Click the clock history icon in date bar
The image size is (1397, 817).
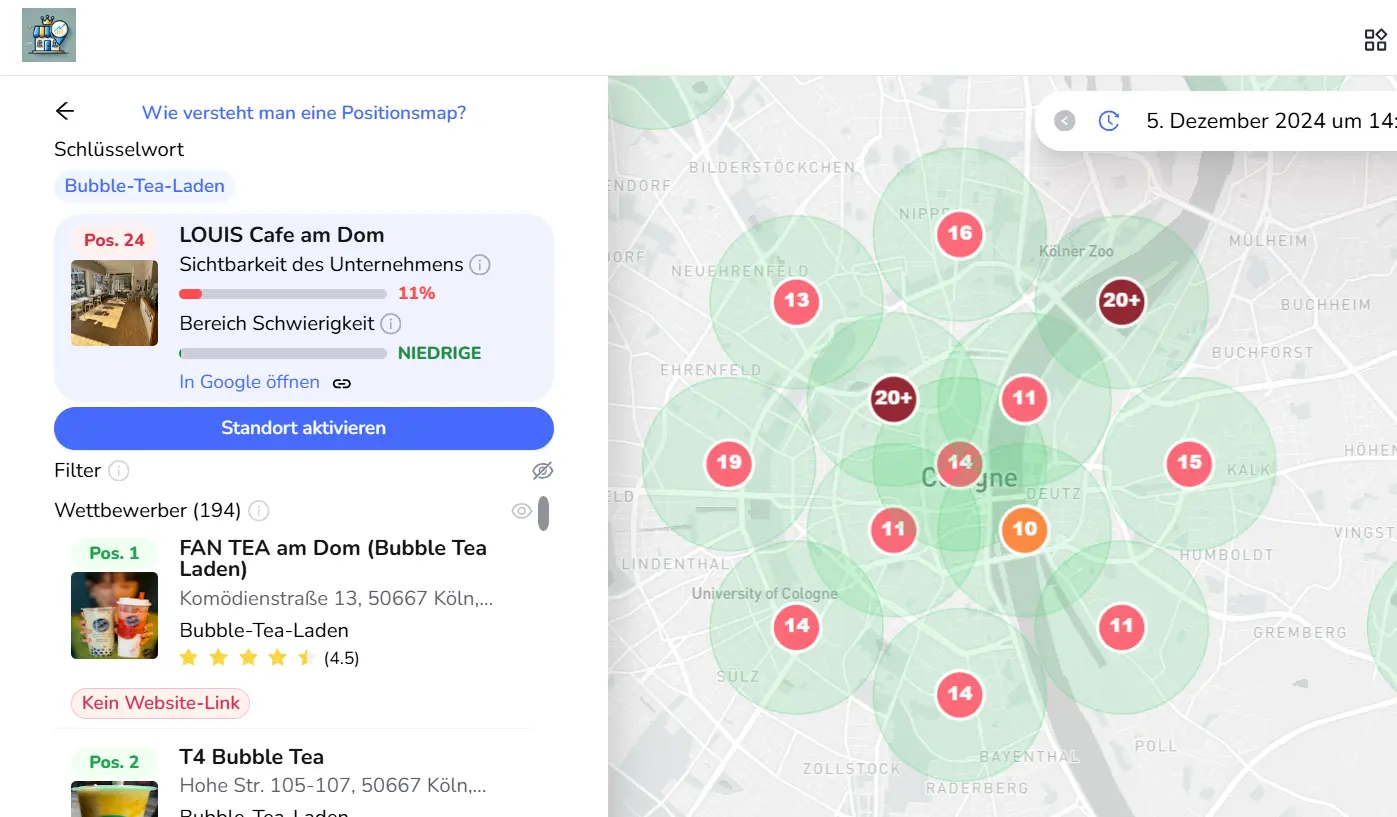pos(1109,121)
